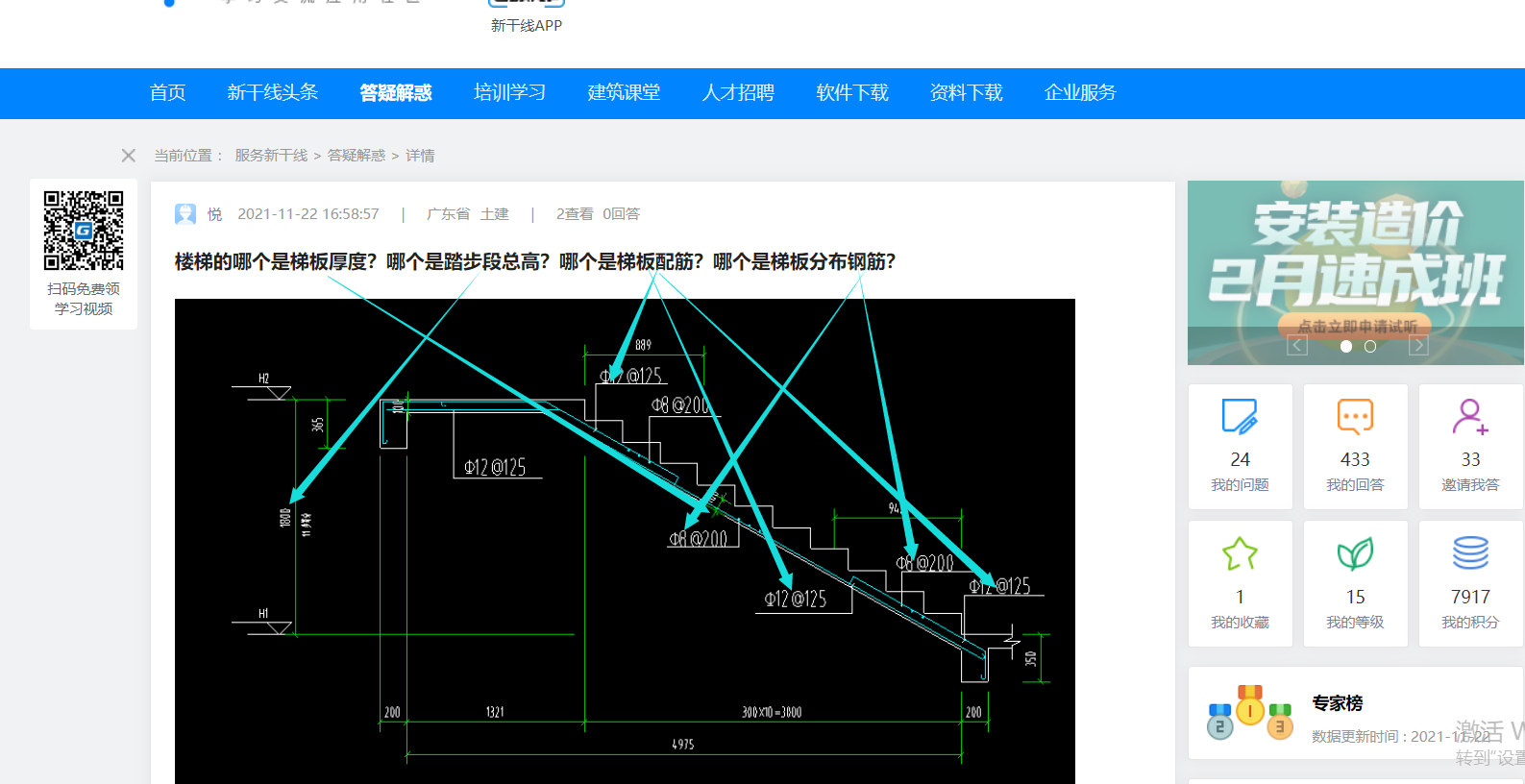This screenshot has height=784, width=1525.
Task: Click the 我的等级 label
Action: click(x=1355, y=623)
